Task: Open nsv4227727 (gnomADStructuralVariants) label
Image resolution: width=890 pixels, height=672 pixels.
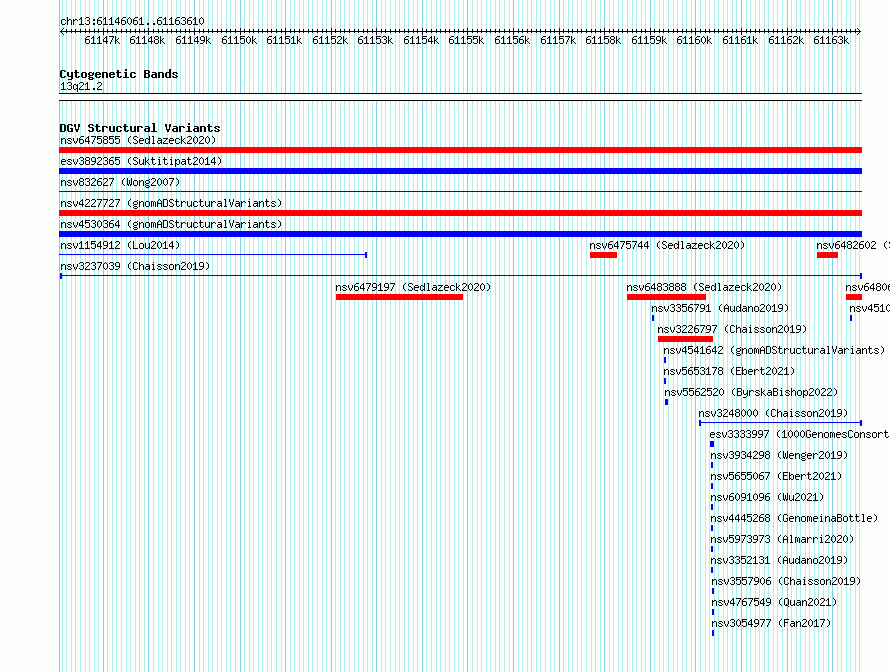Action: [x=171, y=203]
